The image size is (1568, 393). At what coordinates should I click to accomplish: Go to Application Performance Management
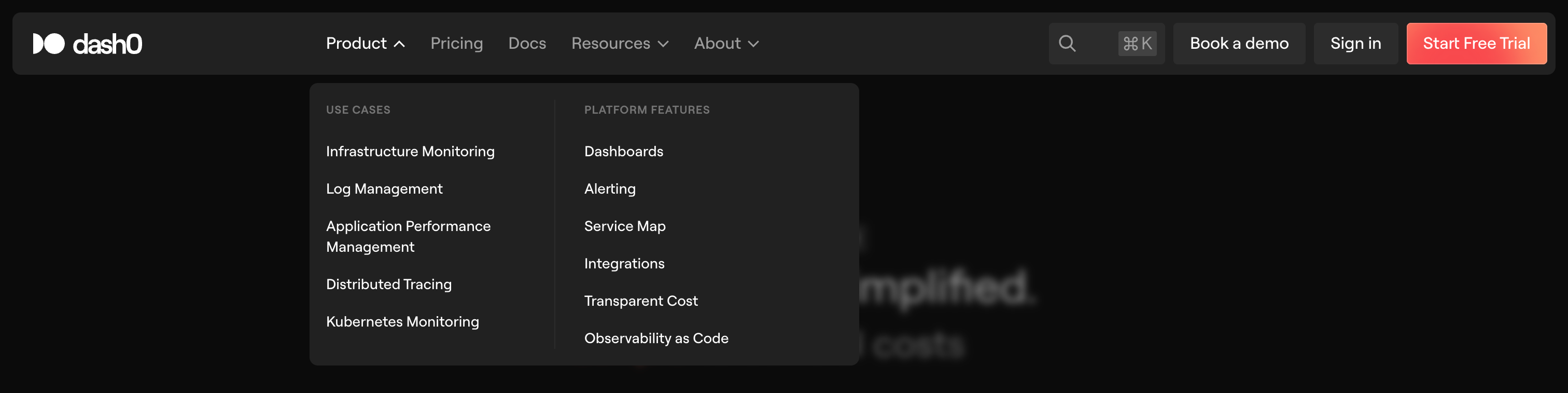[x=408, y=236]
